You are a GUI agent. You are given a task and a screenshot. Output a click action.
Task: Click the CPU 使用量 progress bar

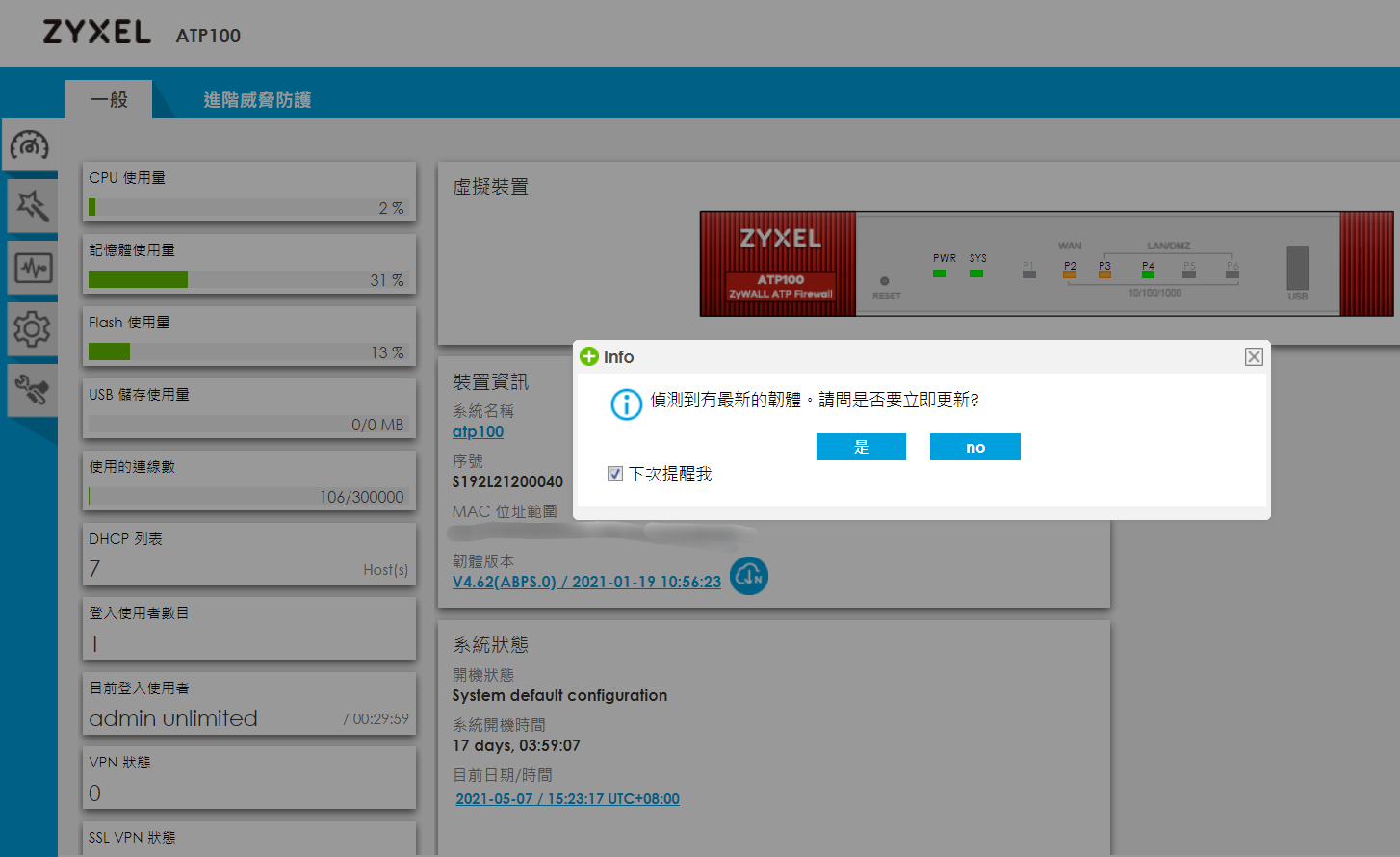pyautogui.click(x=248, y=207)
